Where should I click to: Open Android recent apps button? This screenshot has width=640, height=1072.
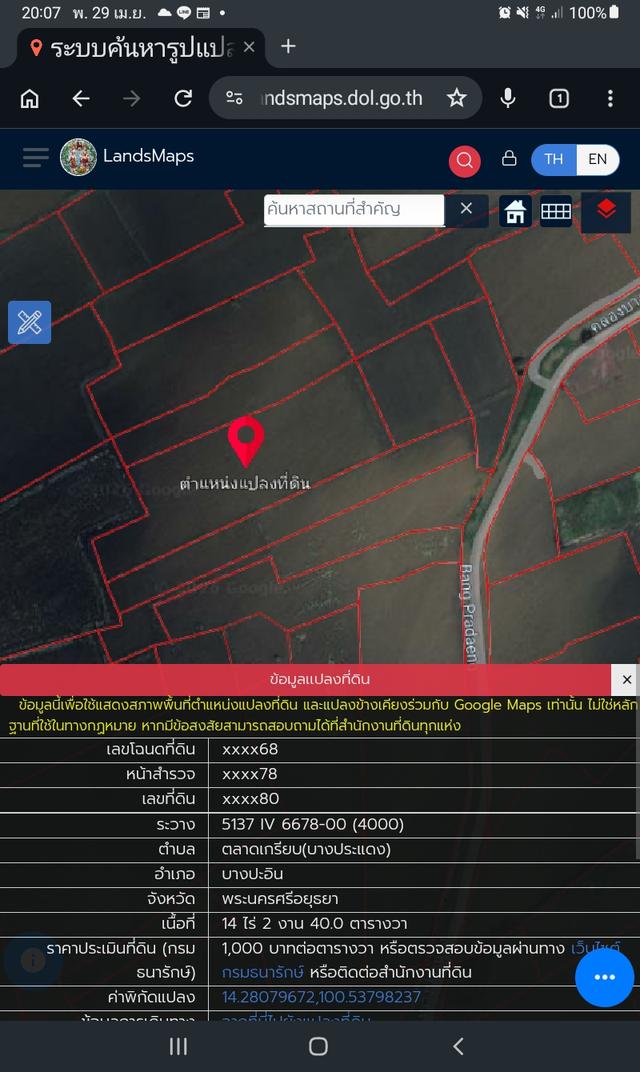click(178, 1046)
